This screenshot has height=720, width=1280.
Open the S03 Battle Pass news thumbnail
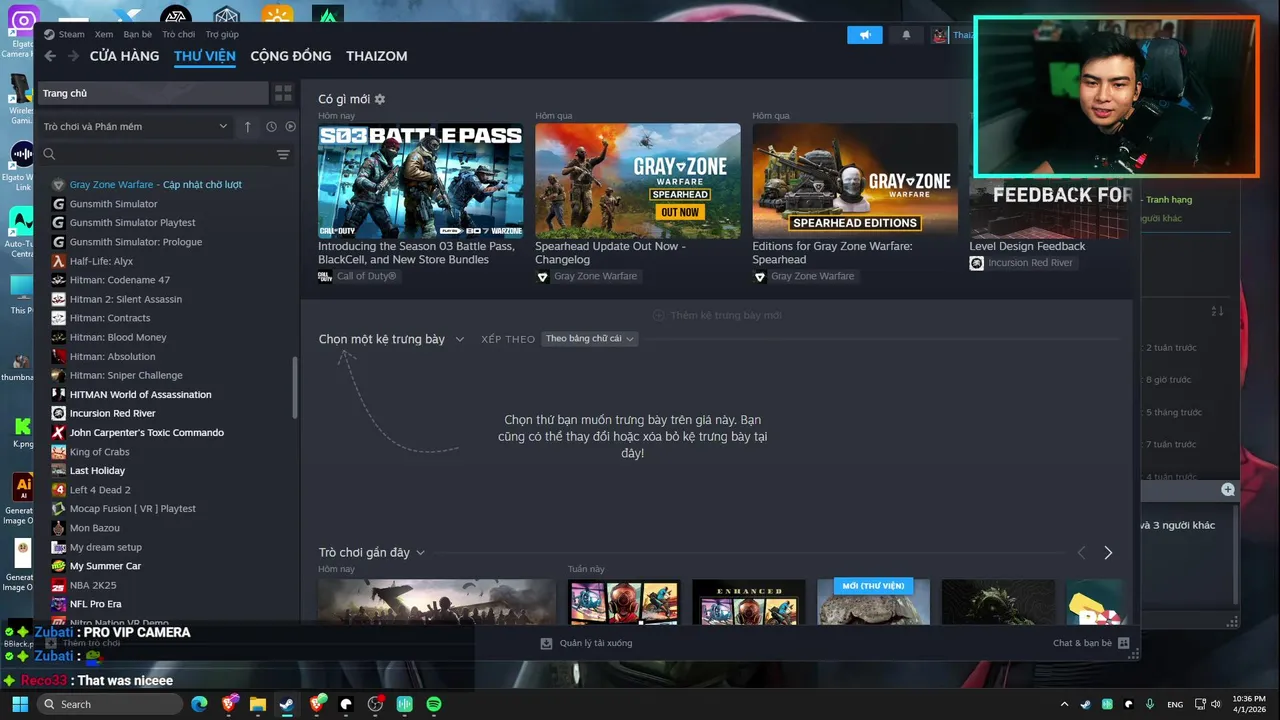(x=420, y=181)
